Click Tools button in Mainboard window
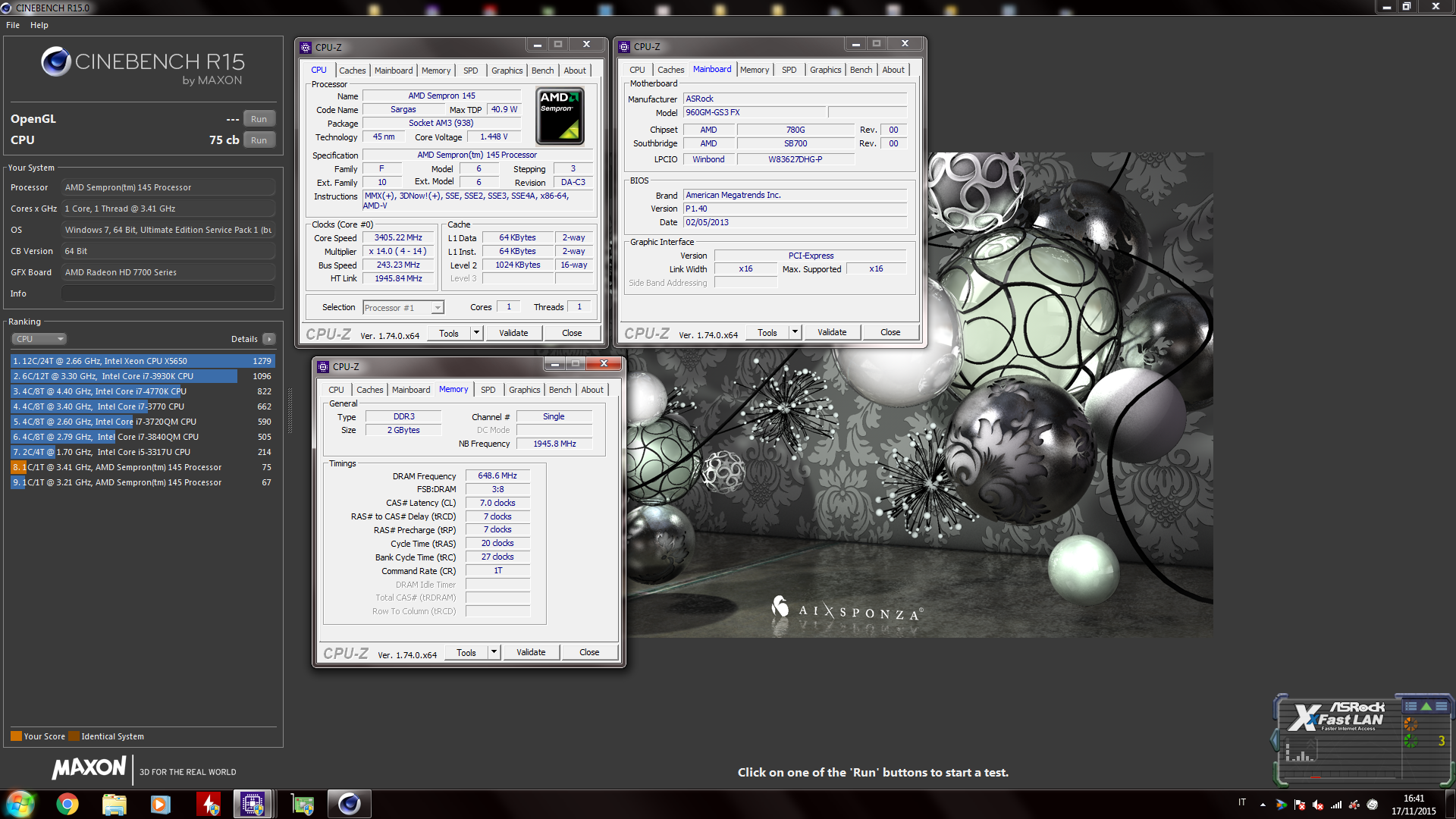 point(767,332)
